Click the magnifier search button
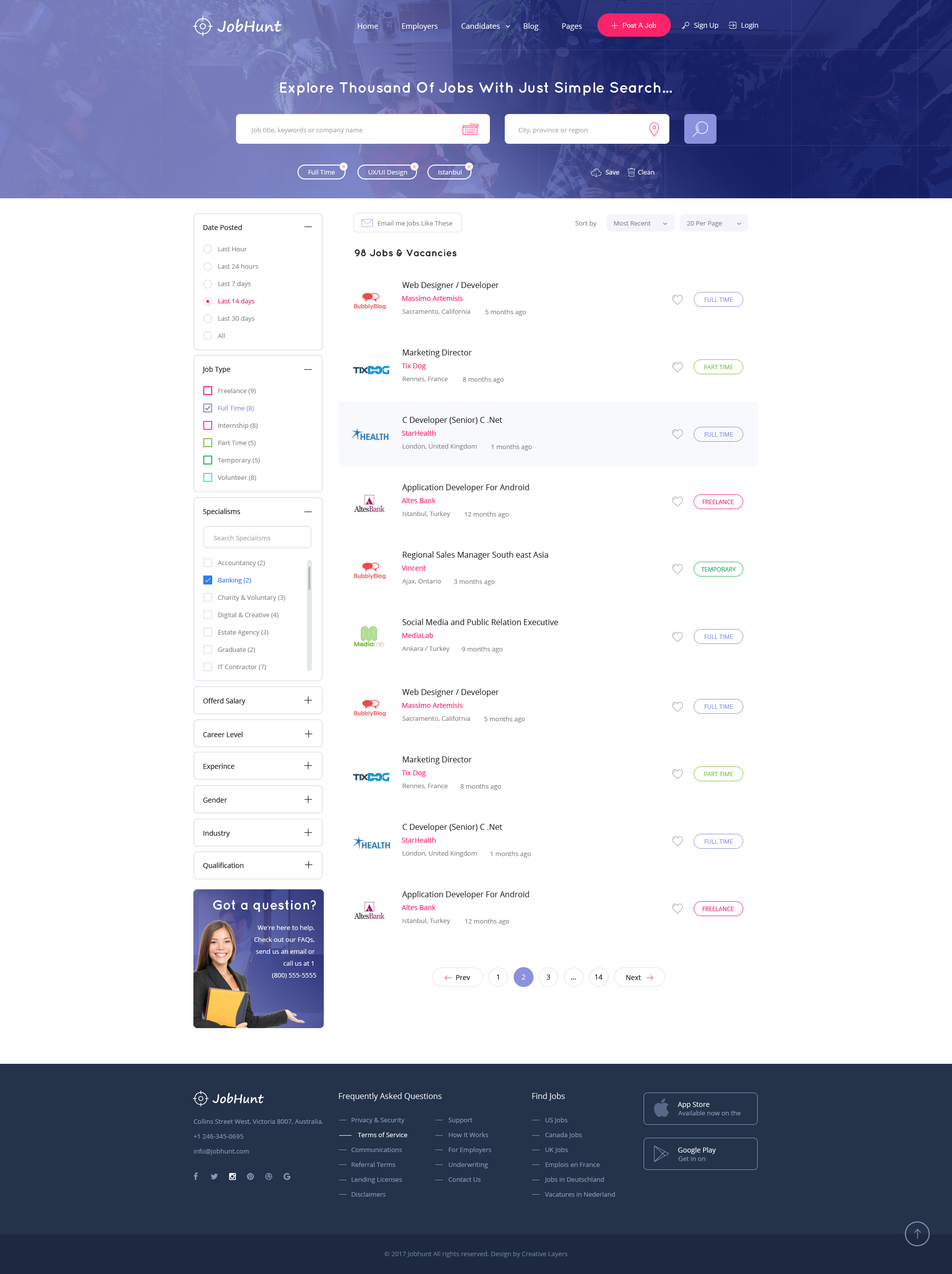952x1274 pixels. click(x=700, y=129)
